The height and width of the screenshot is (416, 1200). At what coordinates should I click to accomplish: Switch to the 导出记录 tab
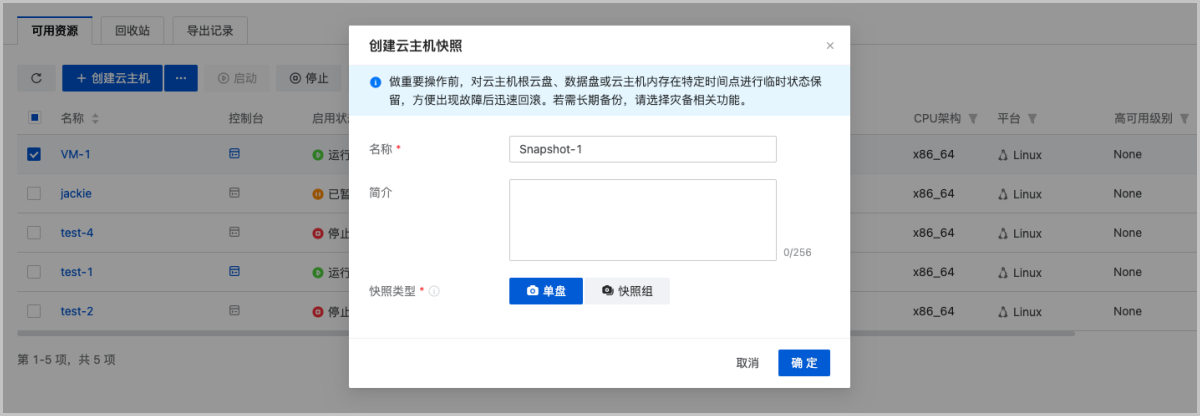point(210,31)
